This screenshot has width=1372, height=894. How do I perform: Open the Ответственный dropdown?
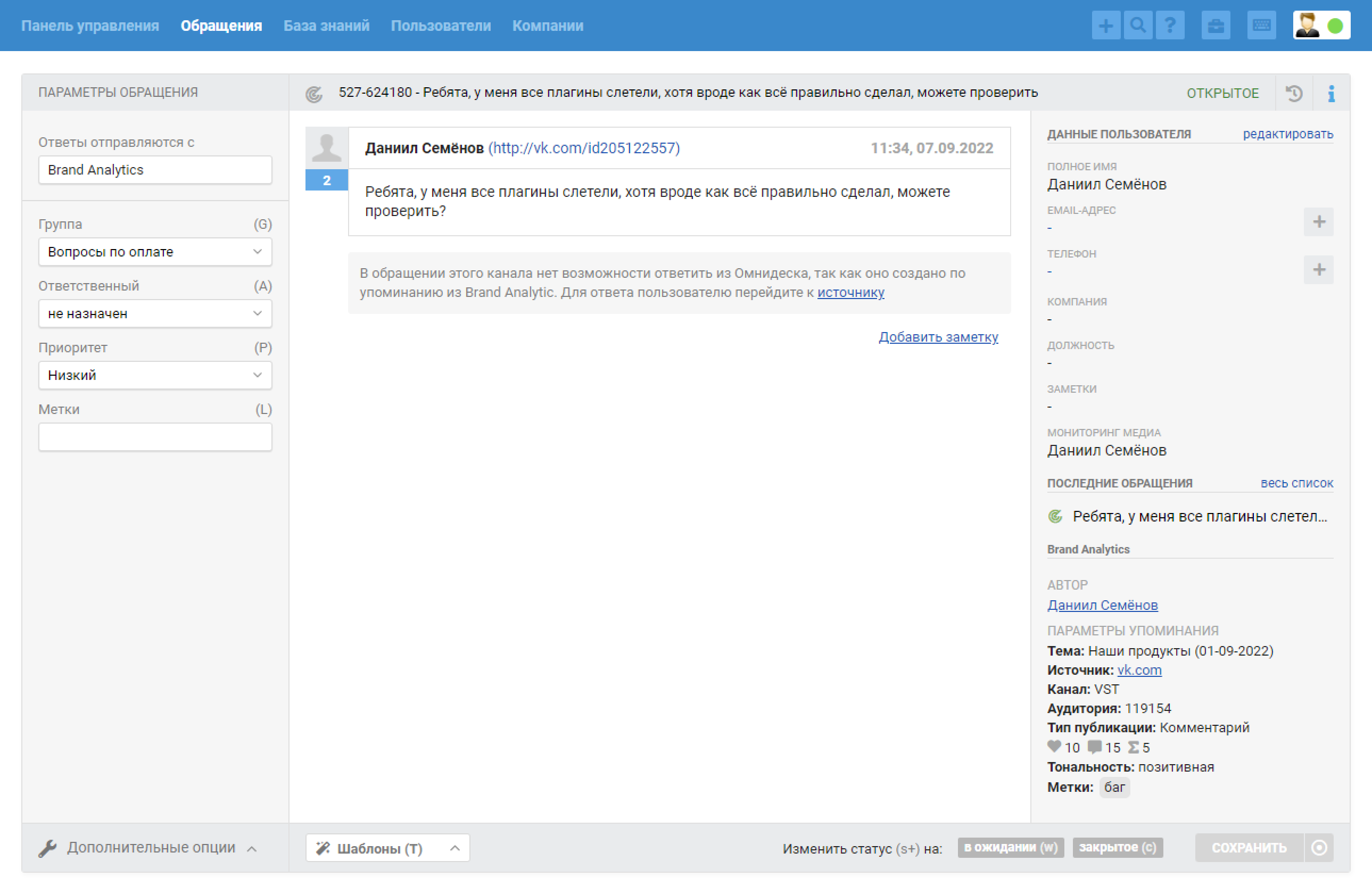(155, 313)
